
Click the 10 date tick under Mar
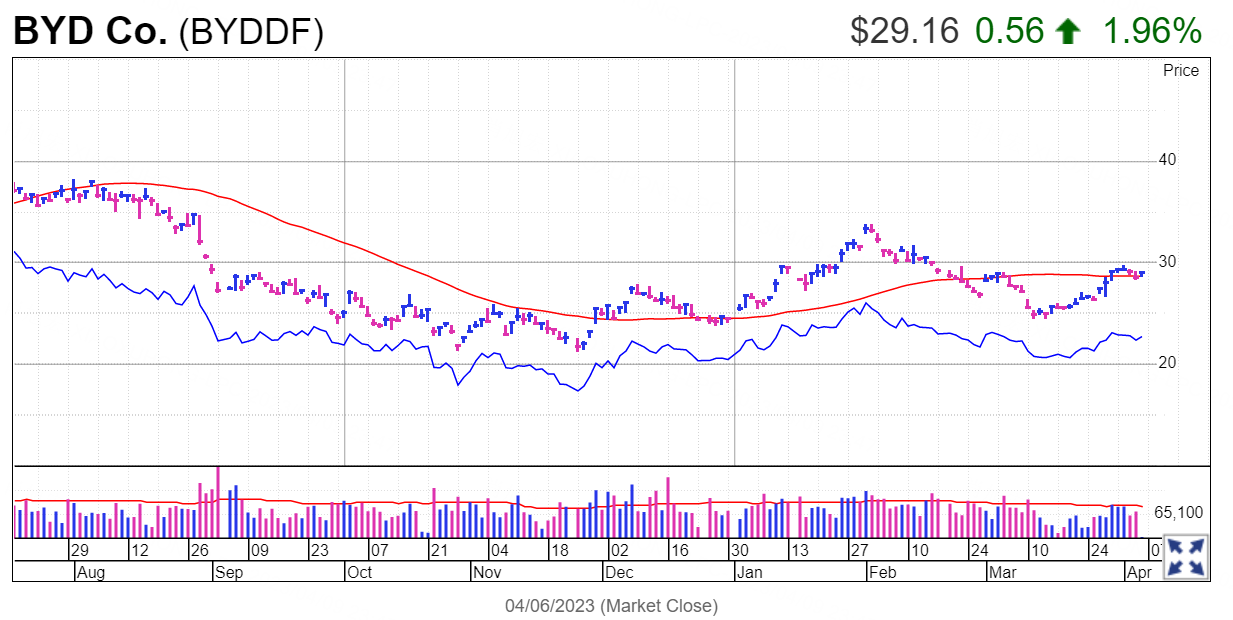[1040, 550]
